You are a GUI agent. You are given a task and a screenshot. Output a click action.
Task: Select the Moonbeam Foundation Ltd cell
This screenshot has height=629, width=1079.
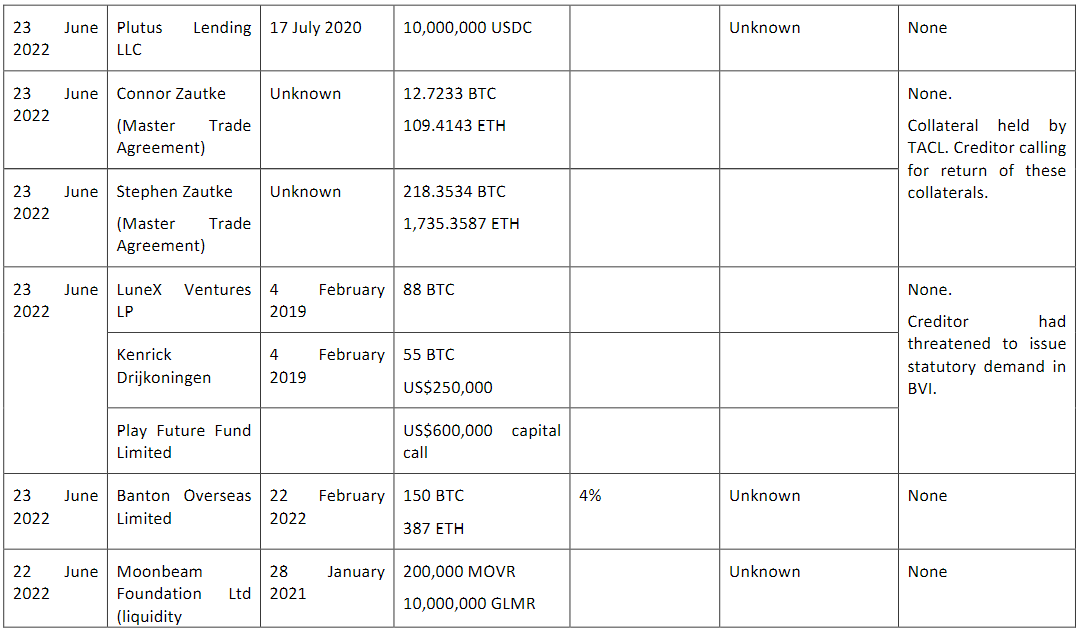tap(184, 588)
